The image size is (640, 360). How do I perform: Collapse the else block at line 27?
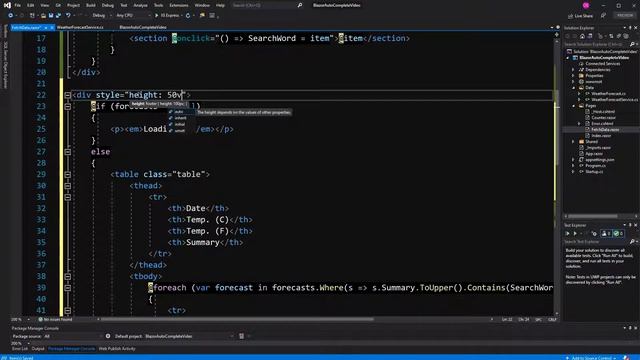(x=68, y=152)
